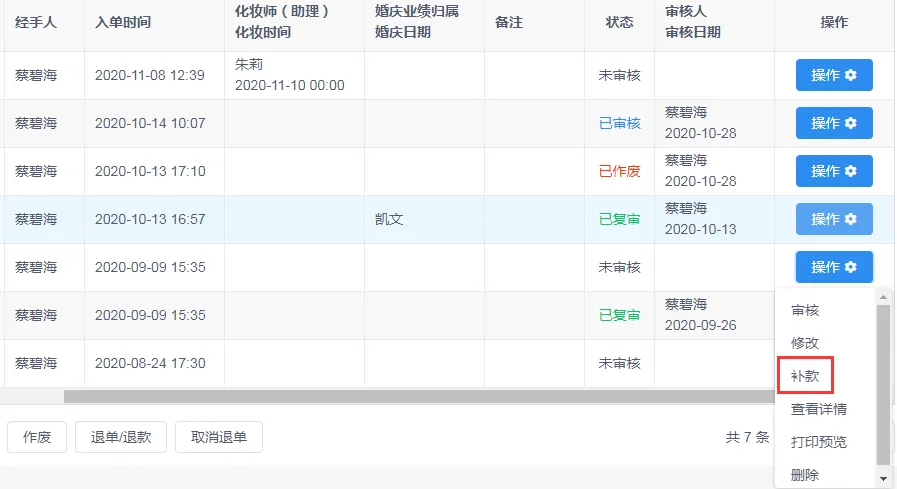
Task: Click the scroll up arrow in dropdown menu
Action: pyautogui.click(x=883, y=297)
